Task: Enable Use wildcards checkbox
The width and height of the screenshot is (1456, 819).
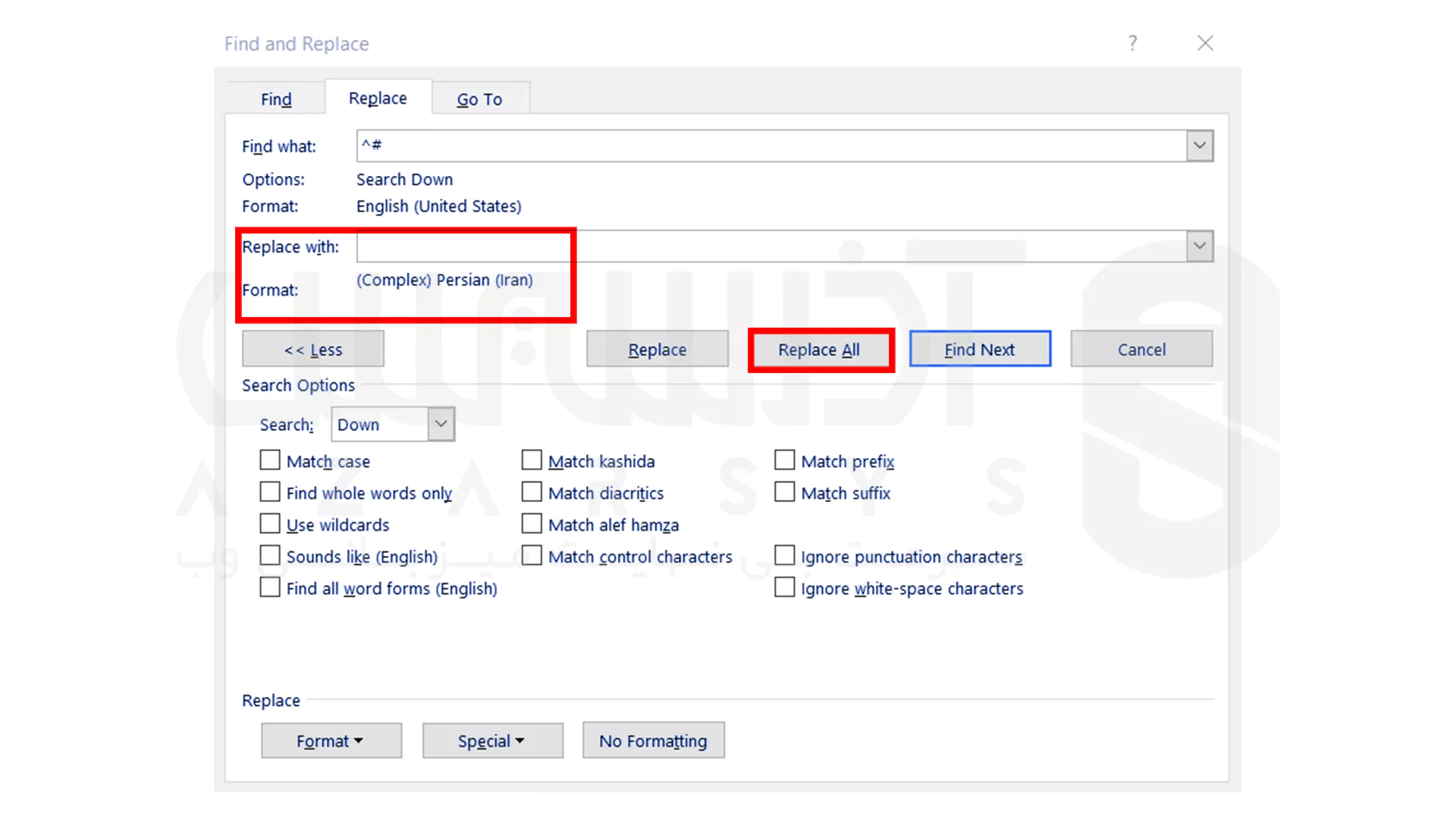Action: point(269,524)
